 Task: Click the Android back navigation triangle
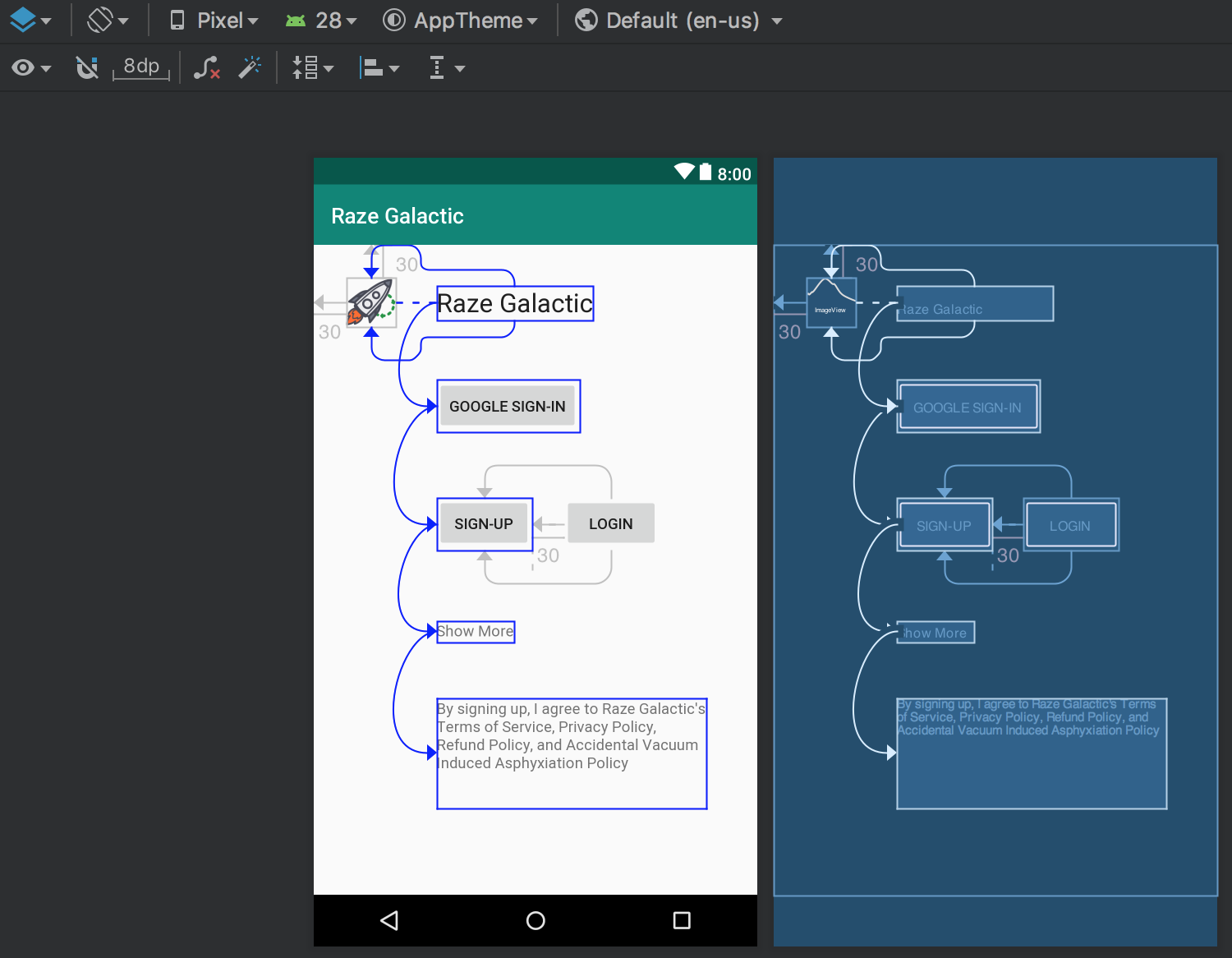tap(389, 920)
